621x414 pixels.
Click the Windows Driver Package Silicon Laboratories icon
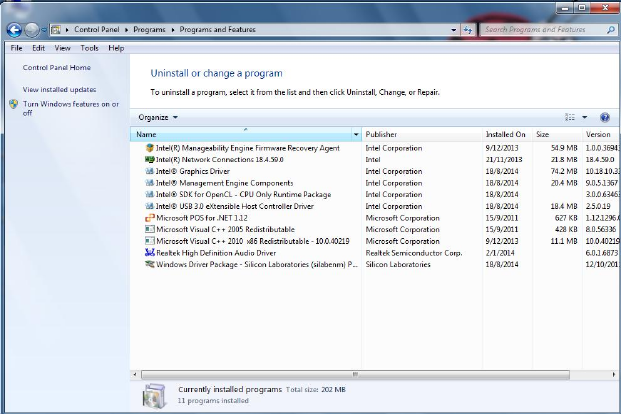click(x=150, y=264)
